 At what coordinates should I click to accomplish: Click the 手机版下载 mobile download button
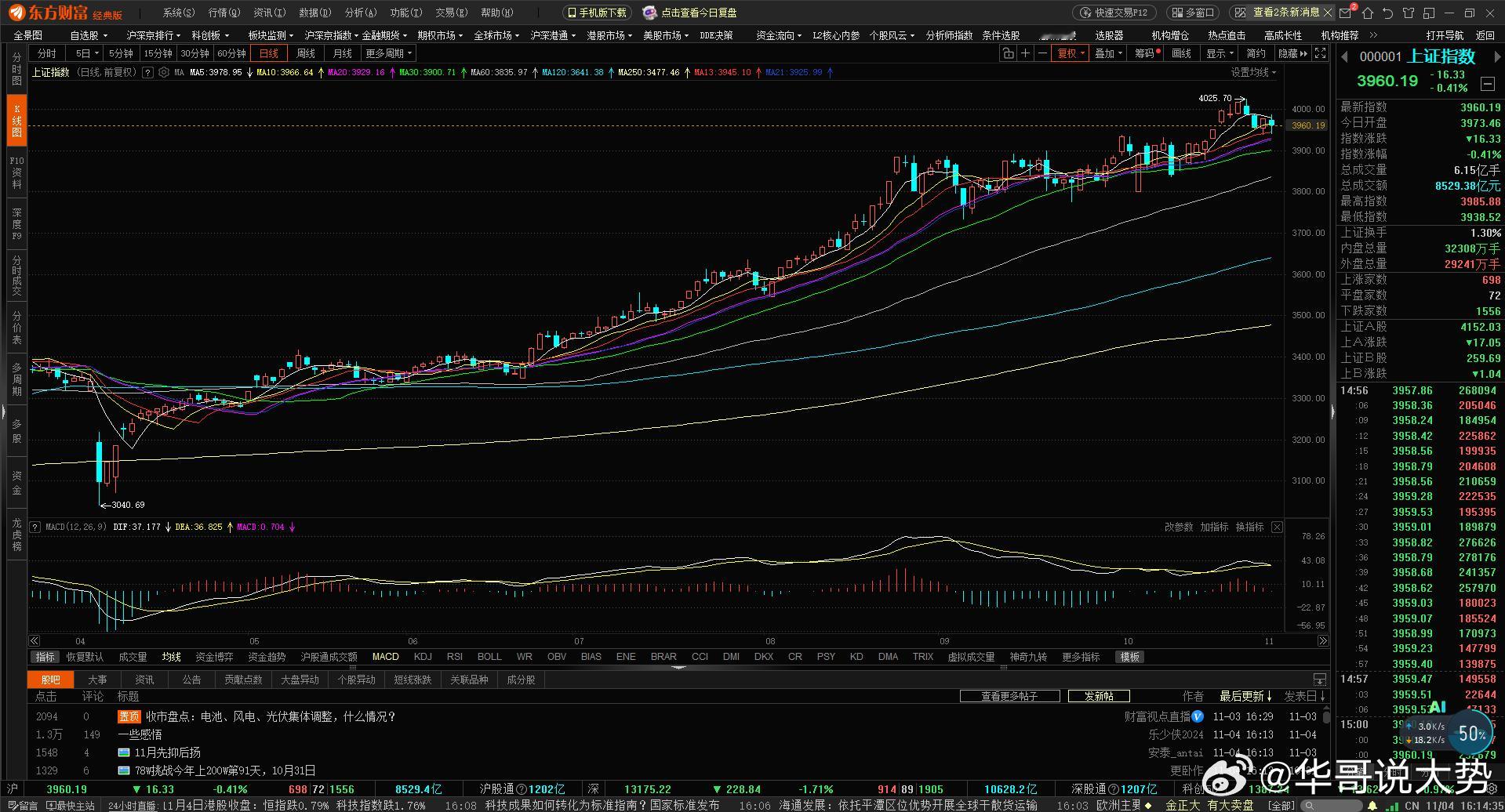[597, 13]
